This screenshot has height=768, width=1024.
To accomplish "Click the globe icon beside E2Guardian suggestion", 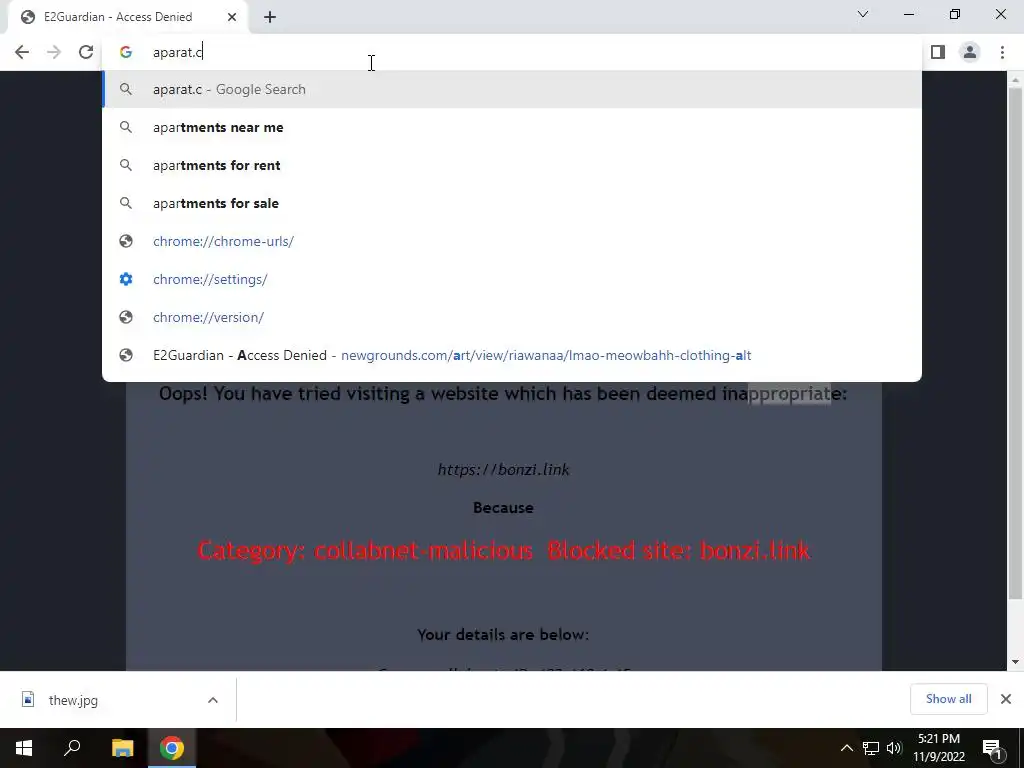I will tap(126, 355).
